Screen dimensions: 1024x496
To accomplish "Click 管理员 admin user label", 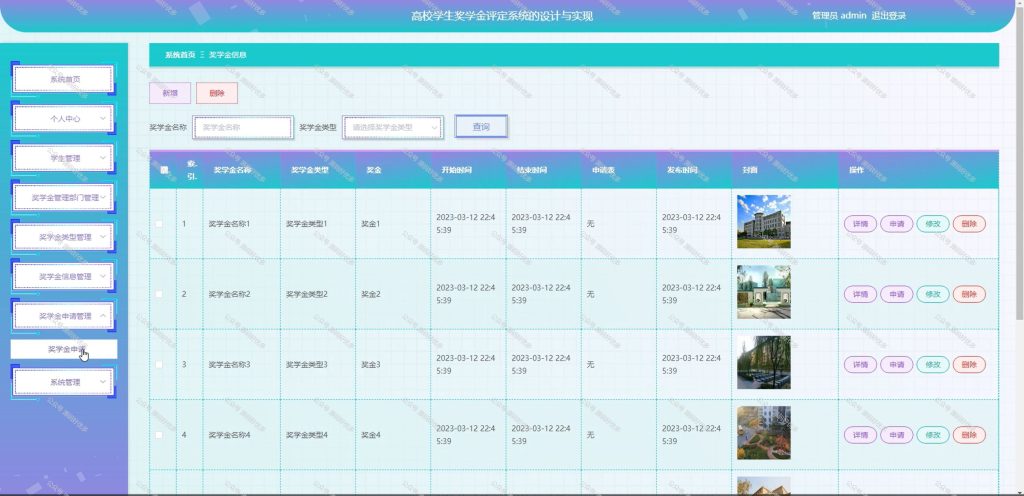I will point(839,16).
